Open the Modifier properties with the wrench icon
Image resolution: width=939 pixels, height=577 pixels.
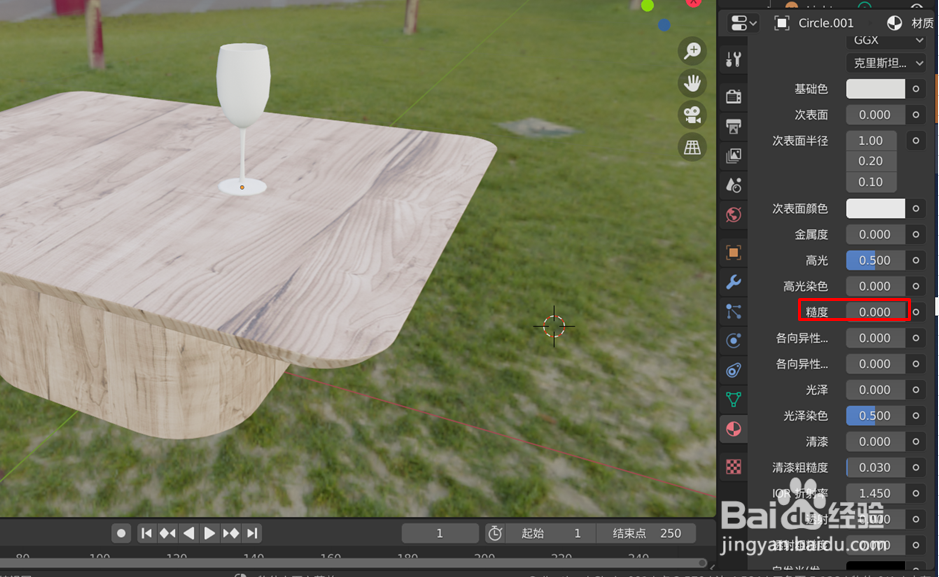click(x=734, y=285)
